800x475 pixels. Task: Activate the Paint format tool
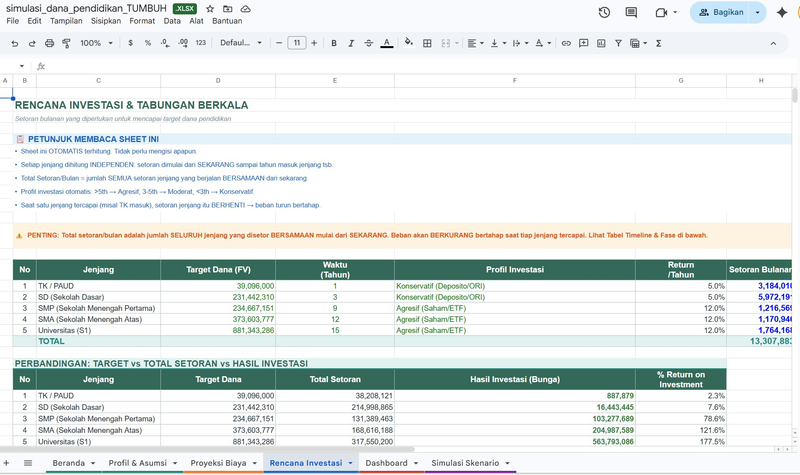(x=66, y=43)
